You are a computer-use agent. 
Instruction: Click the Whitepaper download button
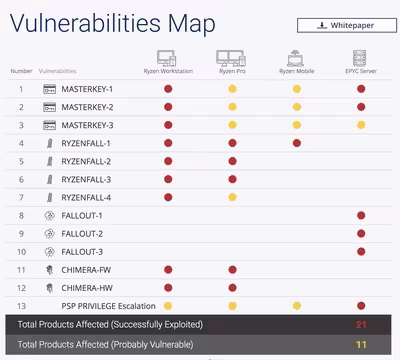click(347, 25)
